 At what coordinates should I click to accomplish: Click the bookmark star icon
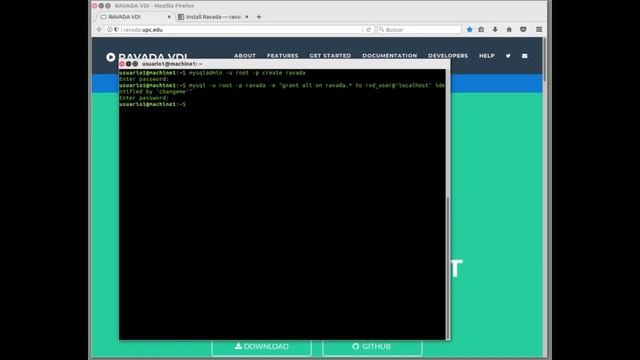(469, 29)
